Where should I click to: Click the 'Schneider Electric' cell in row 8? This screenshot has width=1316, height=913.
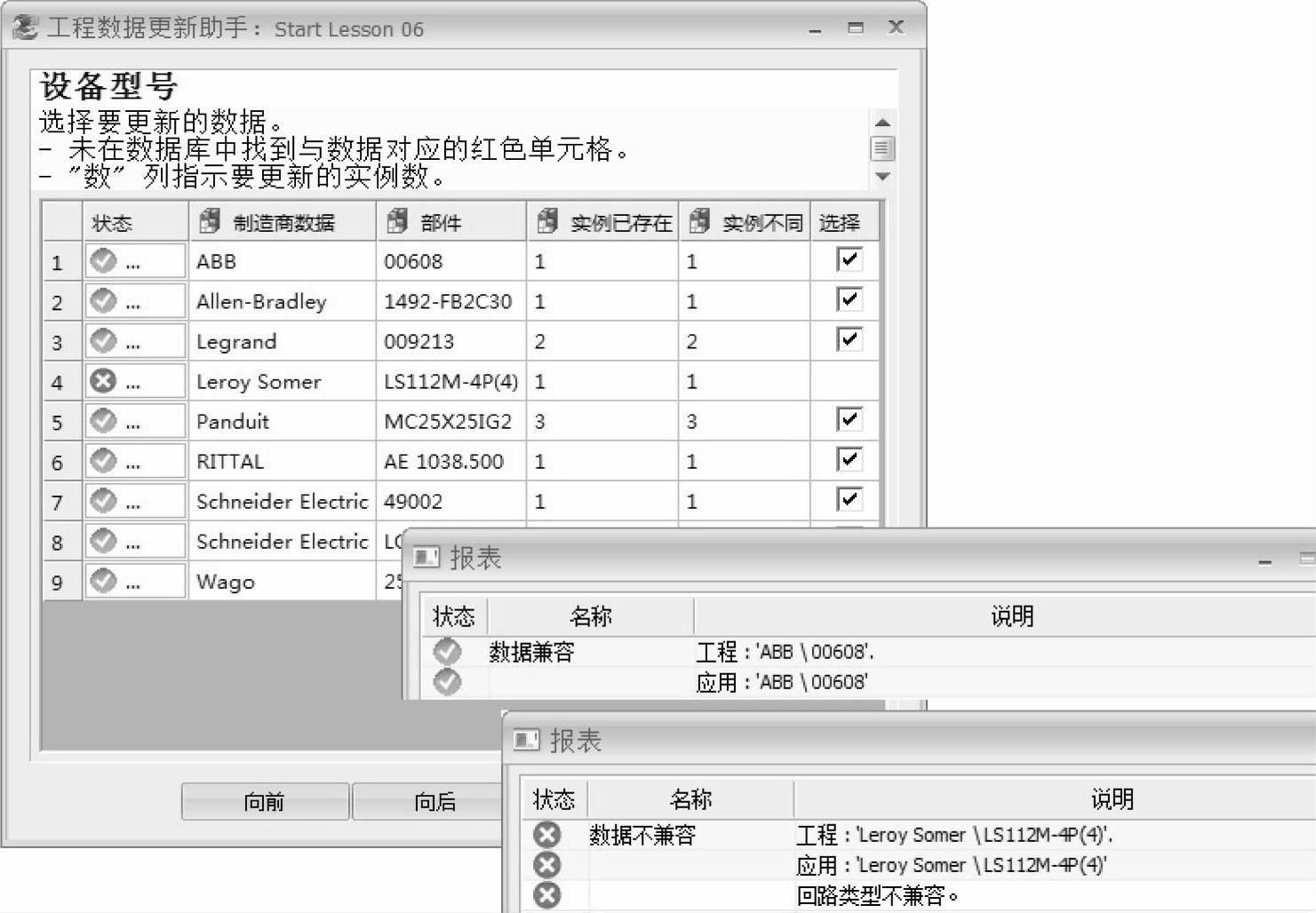click(x=283, y=541)
